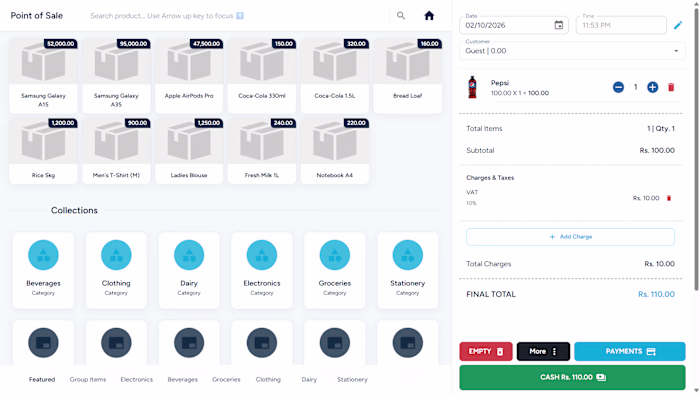Add Coca-Cola 330ml to cart

(x=262, y=76)
